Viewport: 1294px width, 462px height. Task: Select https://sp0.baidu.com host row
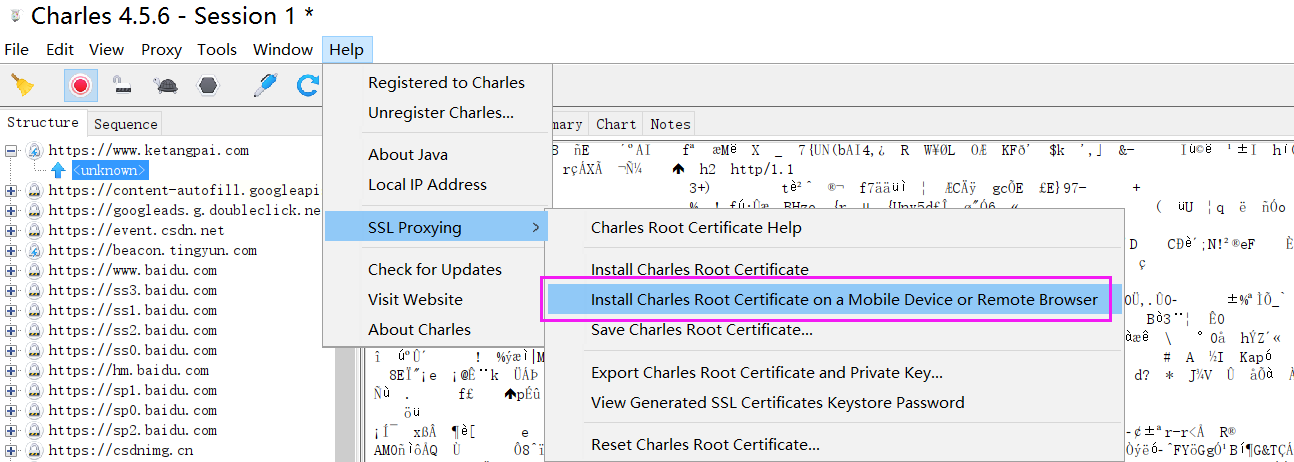(x=132, y=410)
